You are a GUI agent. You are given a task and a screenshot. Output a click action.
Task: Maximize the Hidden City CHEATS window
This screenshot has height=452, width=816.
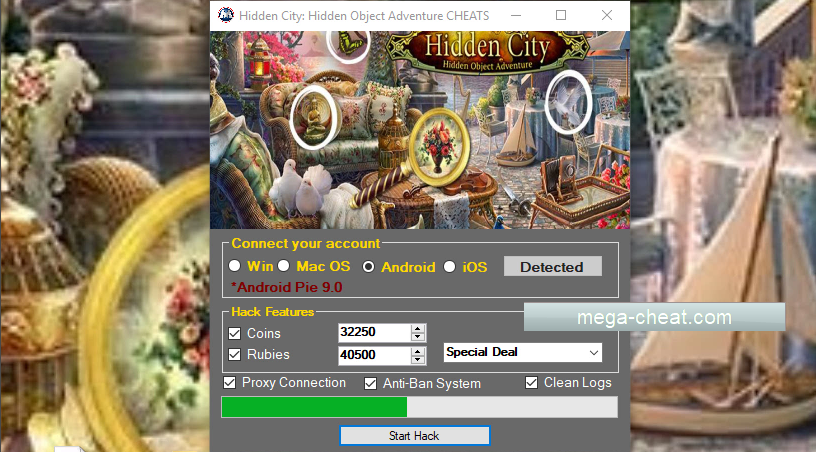click(x=561, y=16)
